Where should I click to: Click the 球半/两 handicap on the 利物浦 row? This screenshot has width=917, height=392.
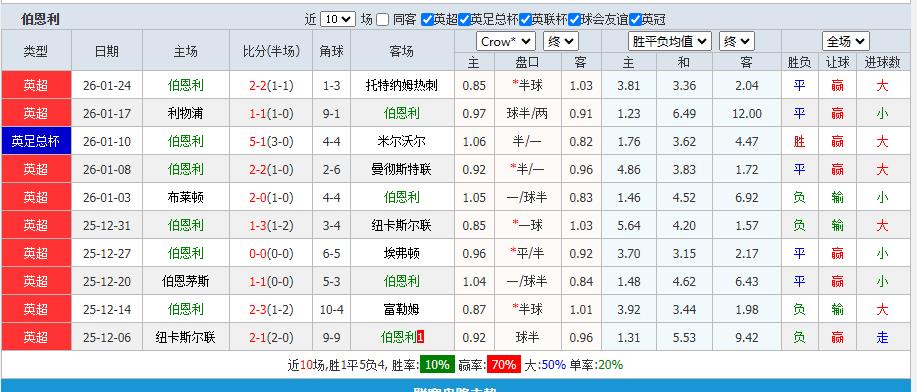[527, 114]
